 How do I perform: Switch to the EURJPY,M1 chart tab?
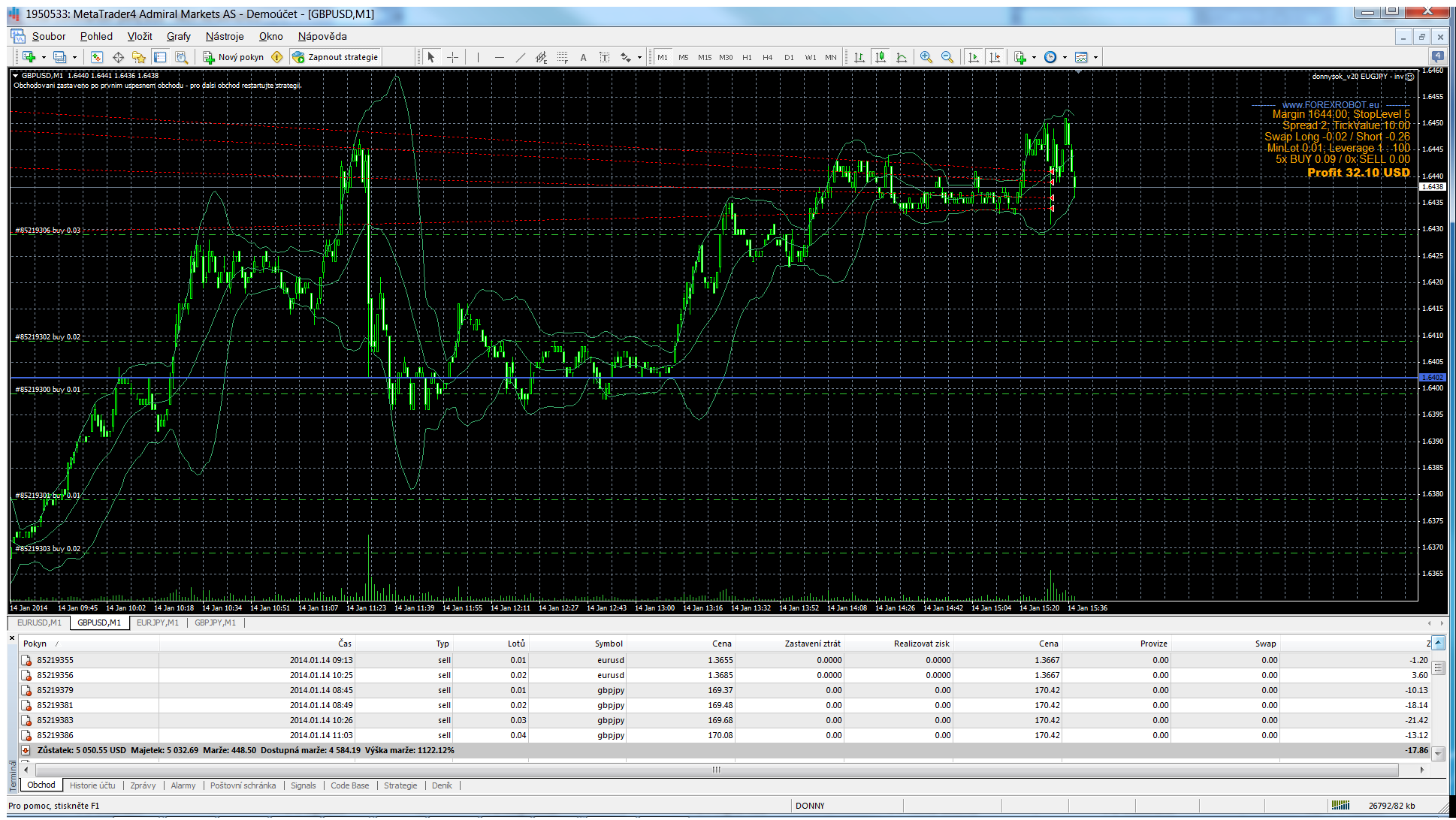tap(158, 623)
